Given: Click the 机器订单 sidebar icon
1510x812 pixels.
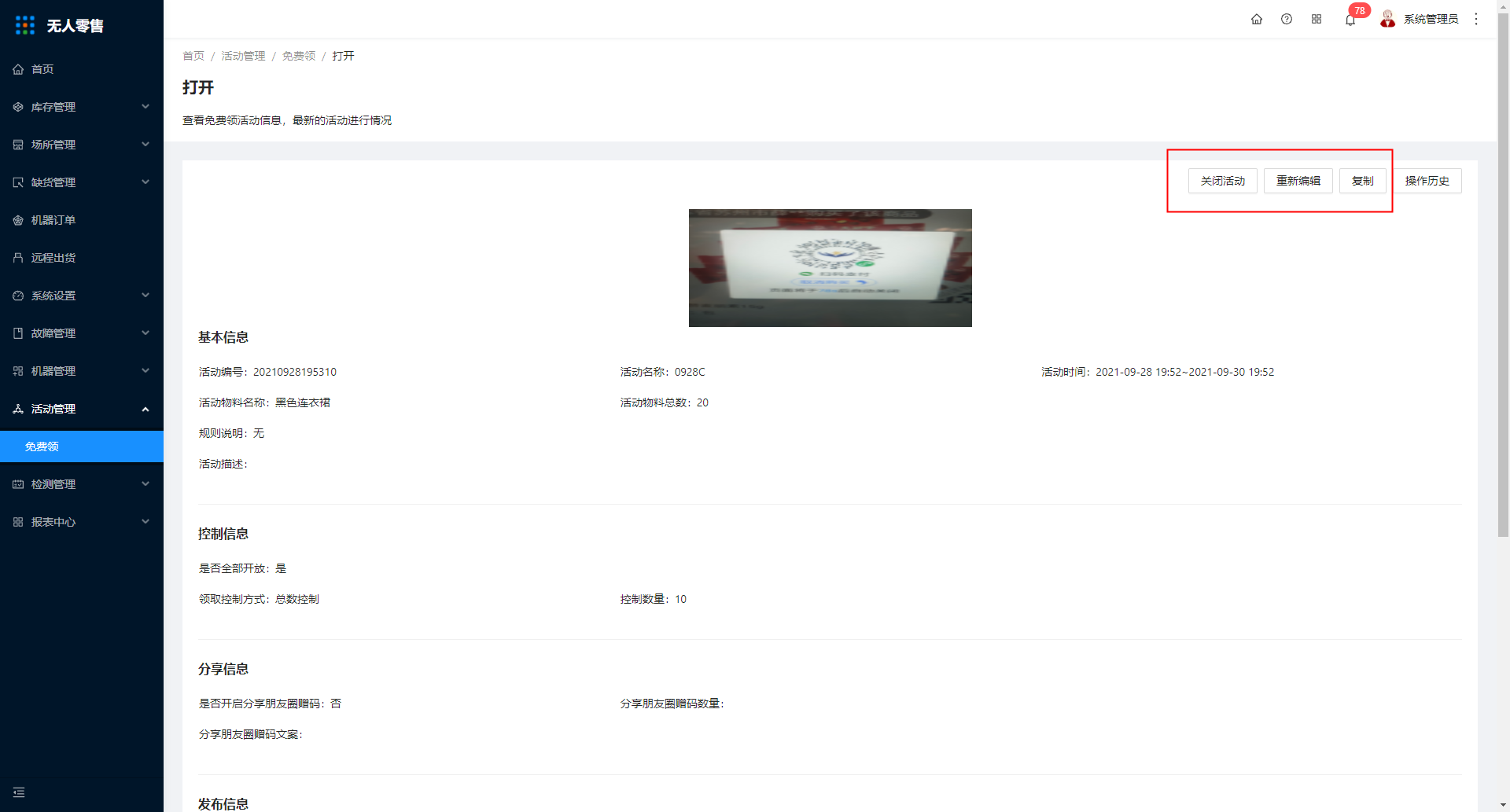Looking at the screenshot, I should coord(18,220).
